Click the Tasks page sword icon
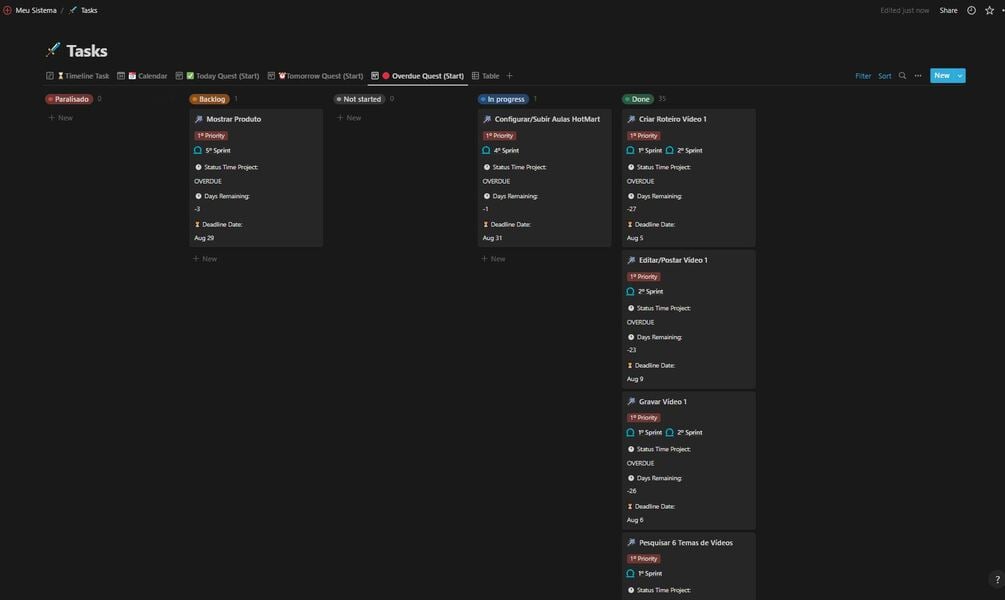 [53, 49]
